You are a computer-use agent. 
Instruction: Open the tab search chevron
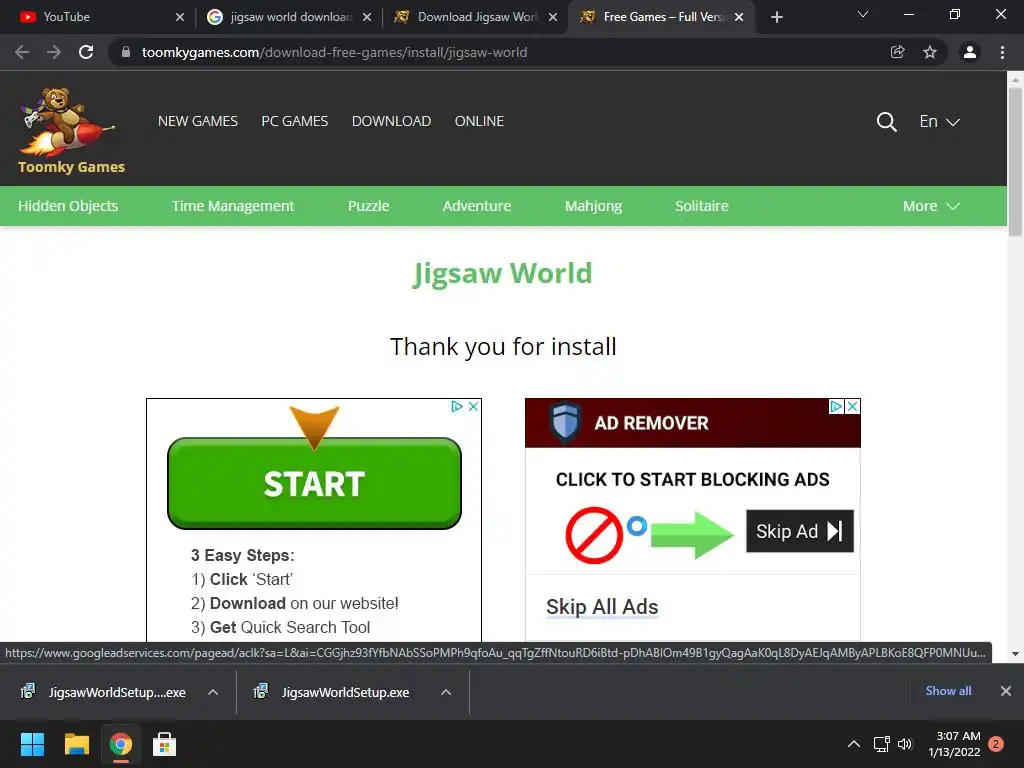pyautogui.click(x=863, y=14)
